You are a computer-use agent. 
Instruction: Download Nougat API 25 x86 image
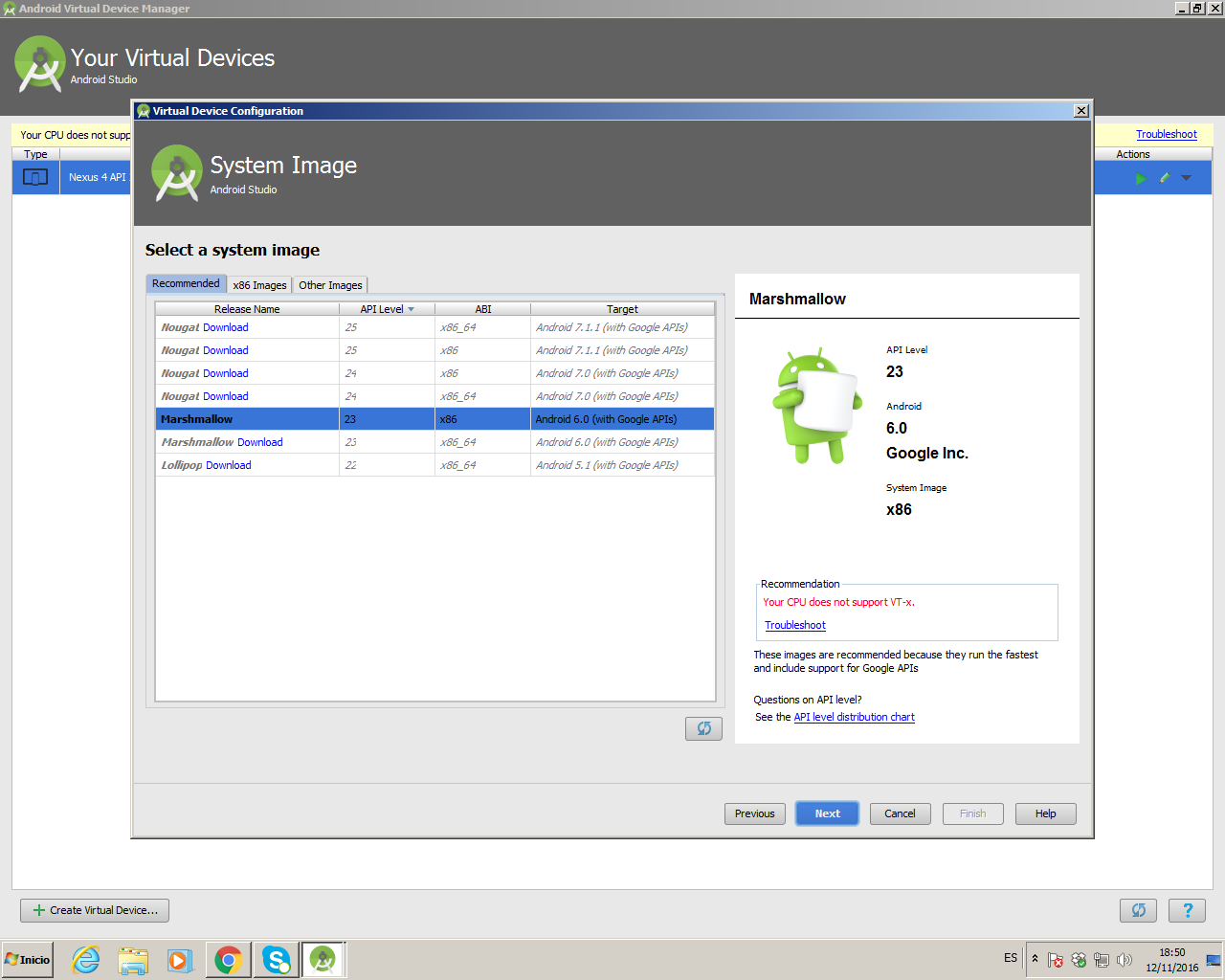pos(226,350)
